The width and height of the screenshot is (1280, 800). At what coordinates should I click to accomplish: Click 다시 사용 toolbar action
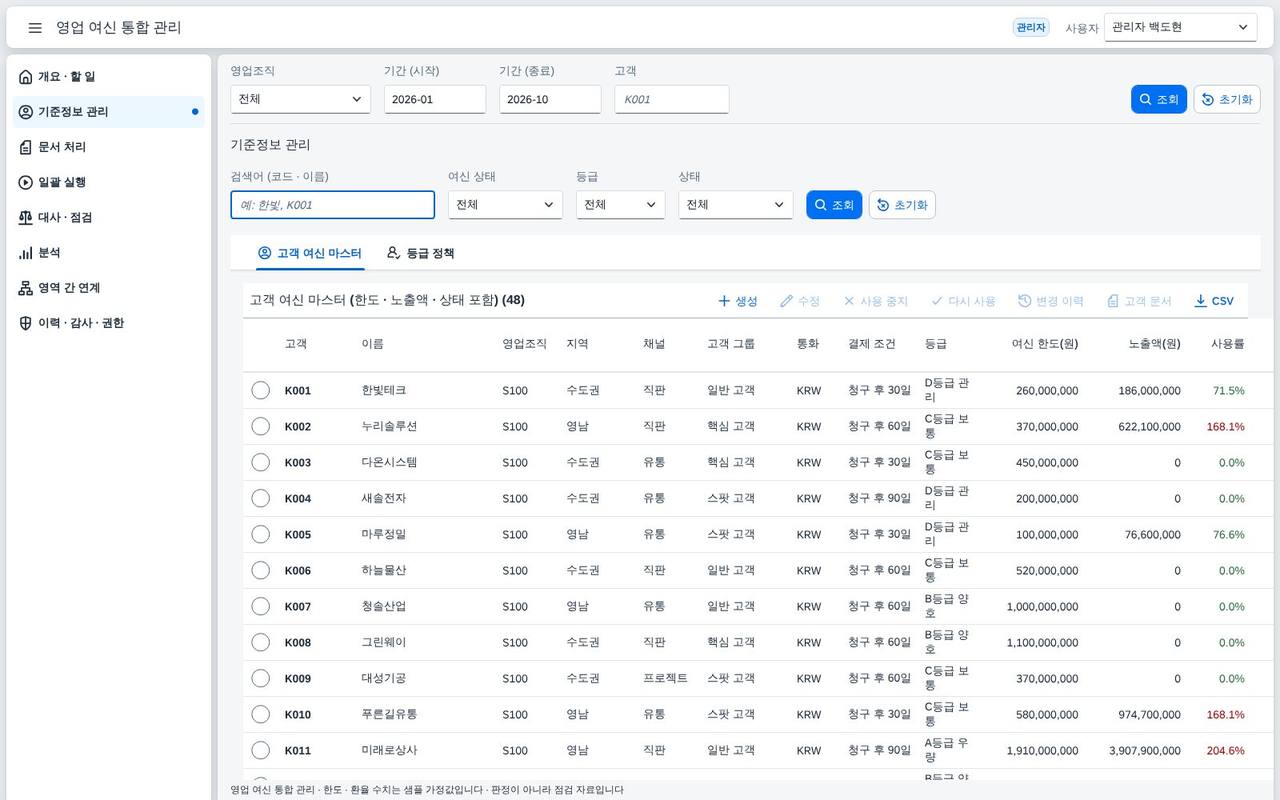(x=963, y=301)
